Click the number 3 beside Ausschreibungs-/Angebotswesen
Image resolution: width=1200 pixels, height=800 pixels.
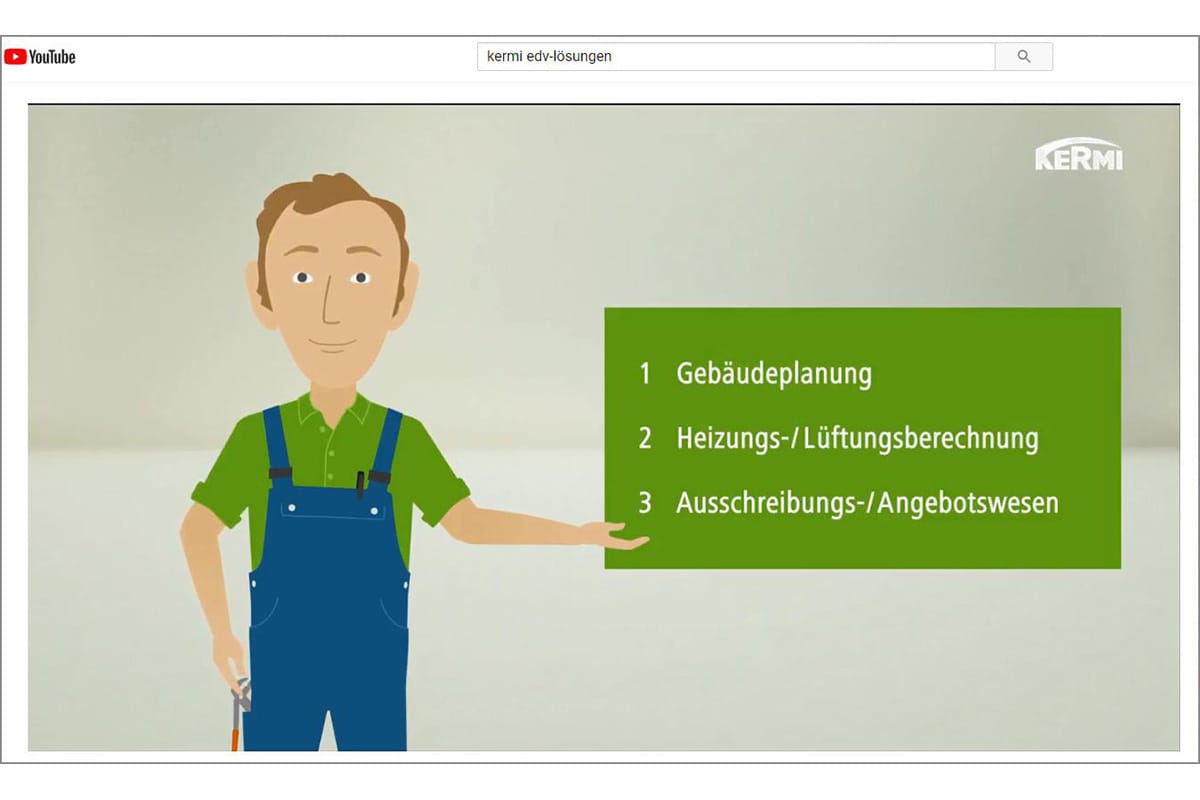(x=645, y=502)
